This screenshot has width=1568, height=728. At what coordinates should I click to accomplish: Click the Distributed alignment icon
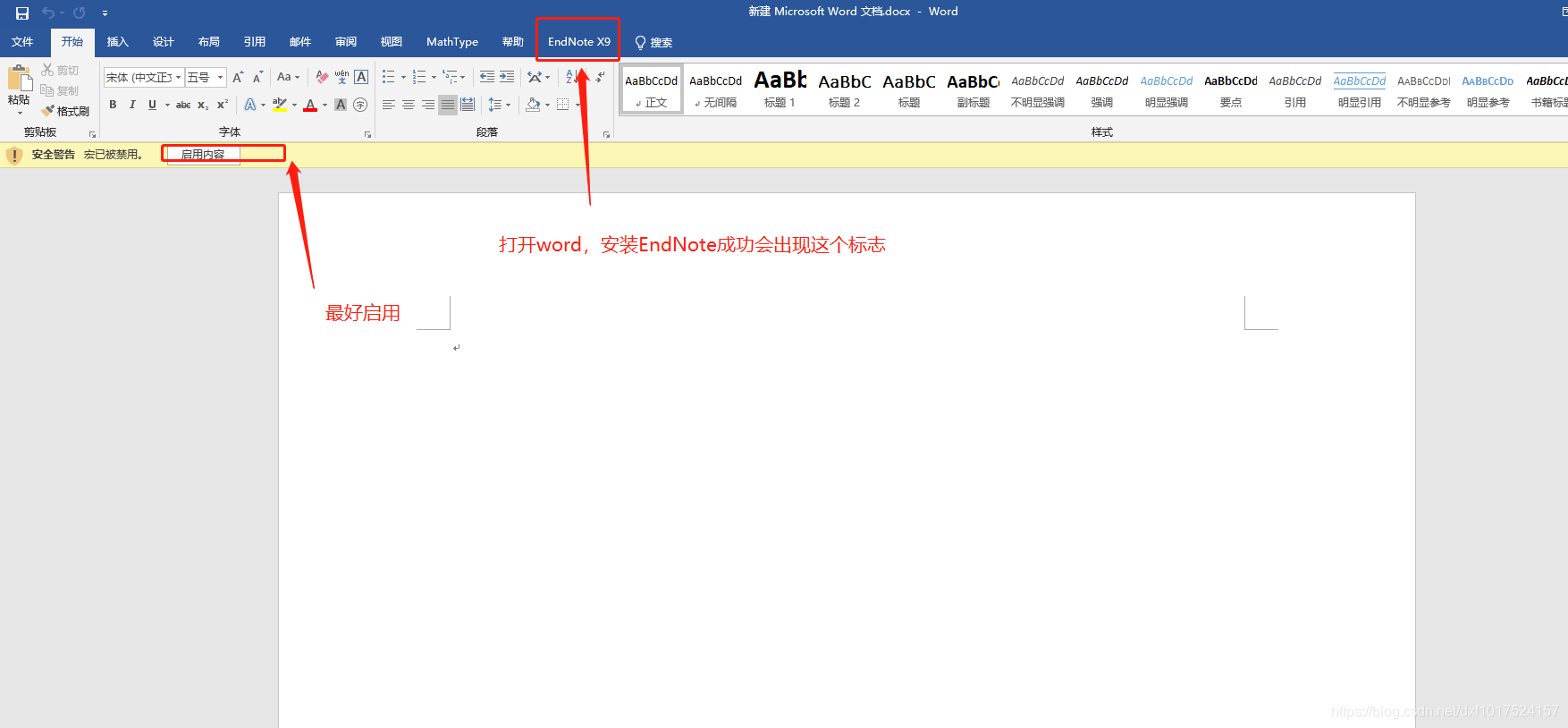(x=468, y=105)
